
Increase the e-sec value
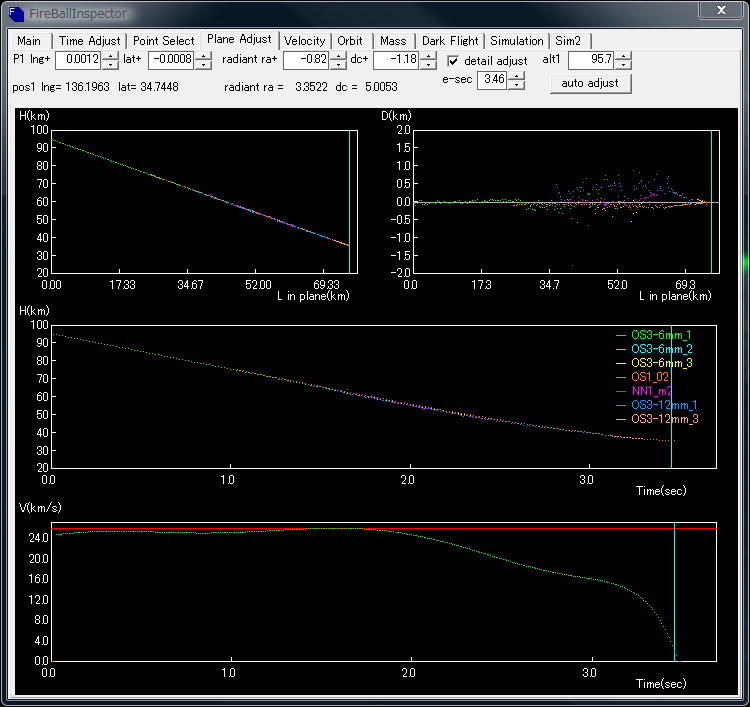[x=516, y=76]
